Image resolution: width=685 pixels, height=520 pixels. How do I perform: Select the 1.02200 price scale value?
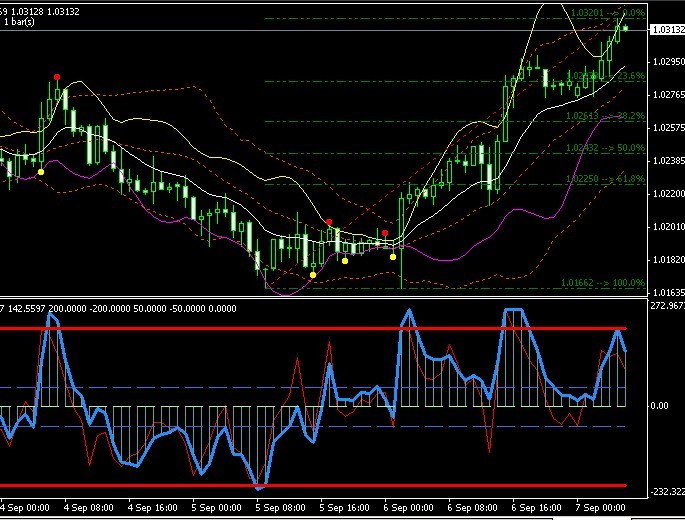669,194
